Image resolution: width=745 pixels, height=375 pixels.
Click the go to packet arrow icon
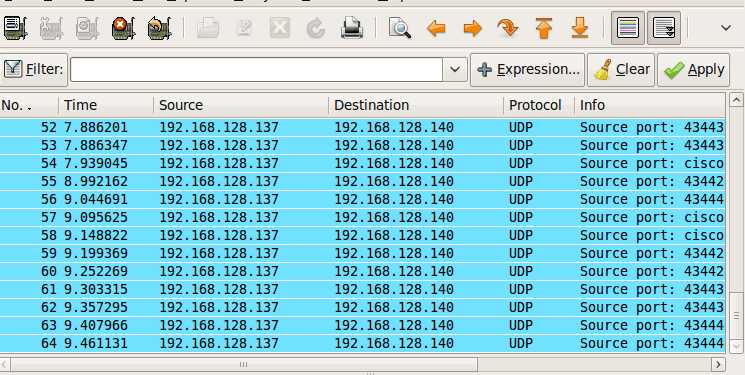(508, 29)
